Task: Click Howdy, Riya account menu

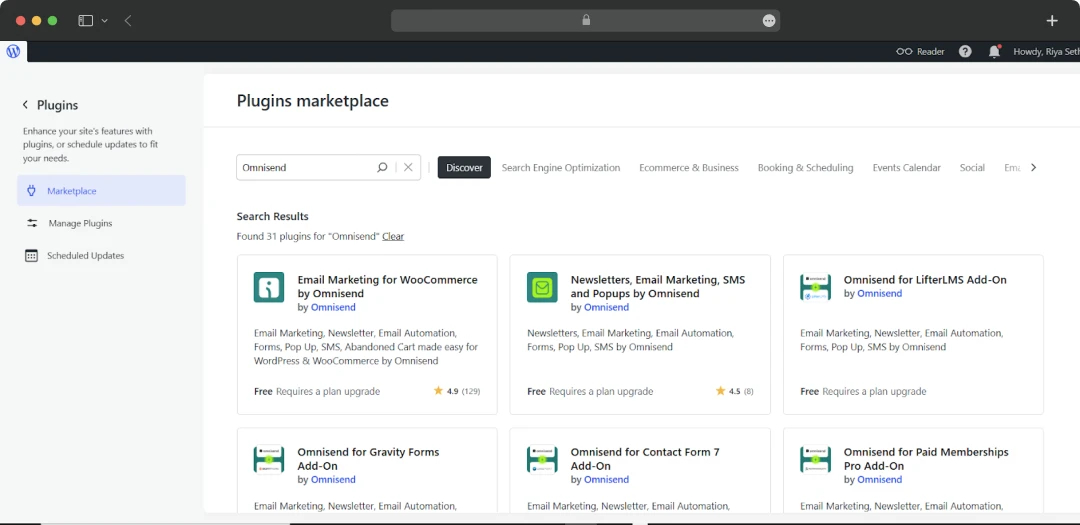Action: pyautogui.click(x=1046, y=52)
